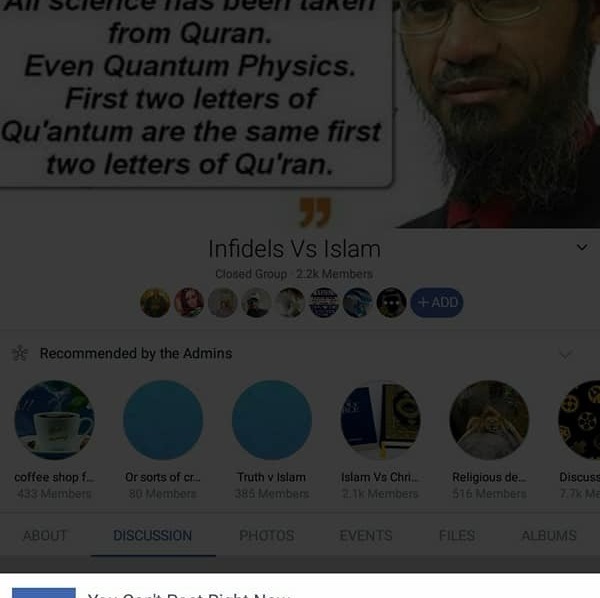Tap the red-haired member avatar

(189, 303)
